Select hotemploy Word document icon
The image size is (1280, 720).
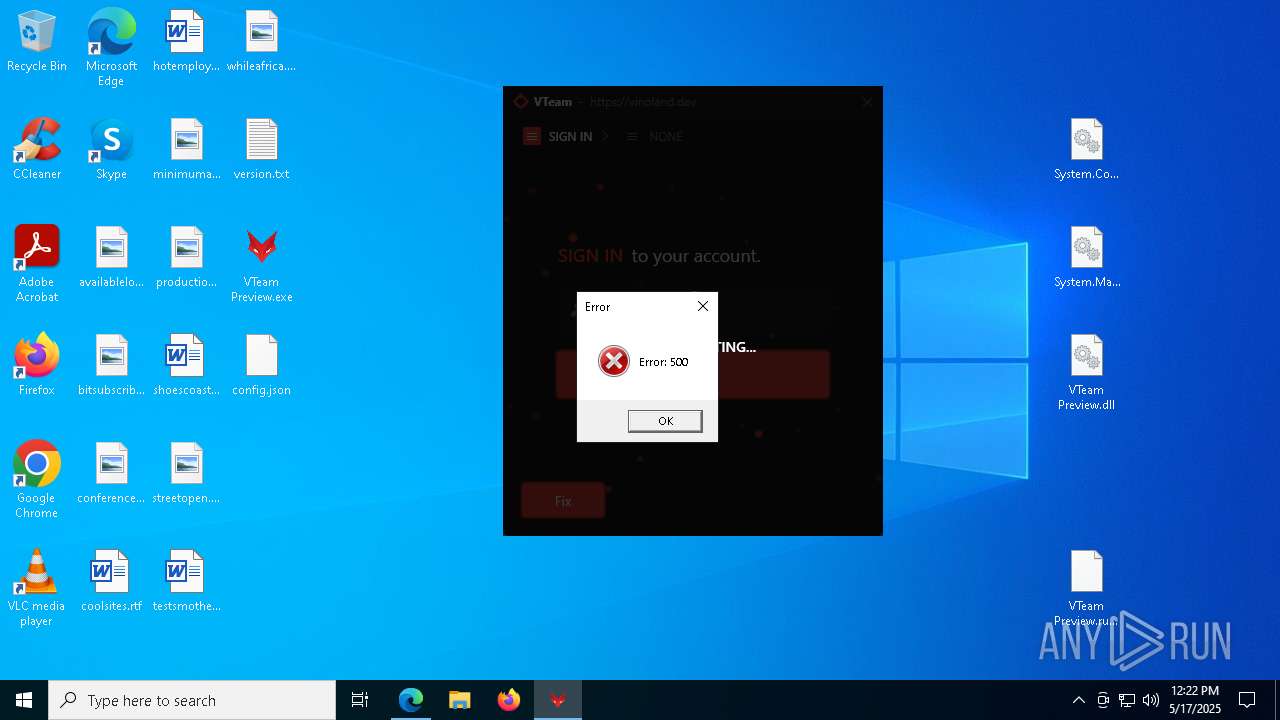(186, 42)
